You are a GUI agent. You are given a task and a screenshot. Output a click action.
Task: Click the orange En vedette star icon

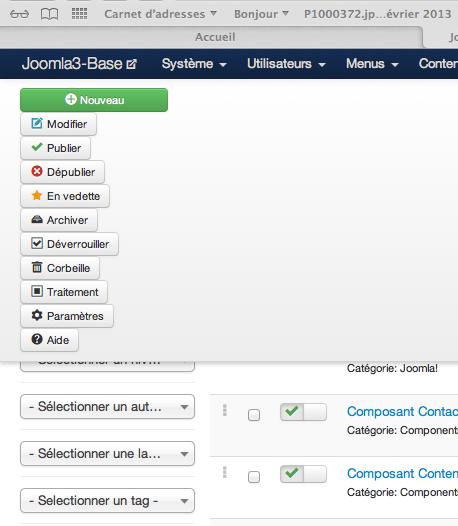[x=37, y=195]
